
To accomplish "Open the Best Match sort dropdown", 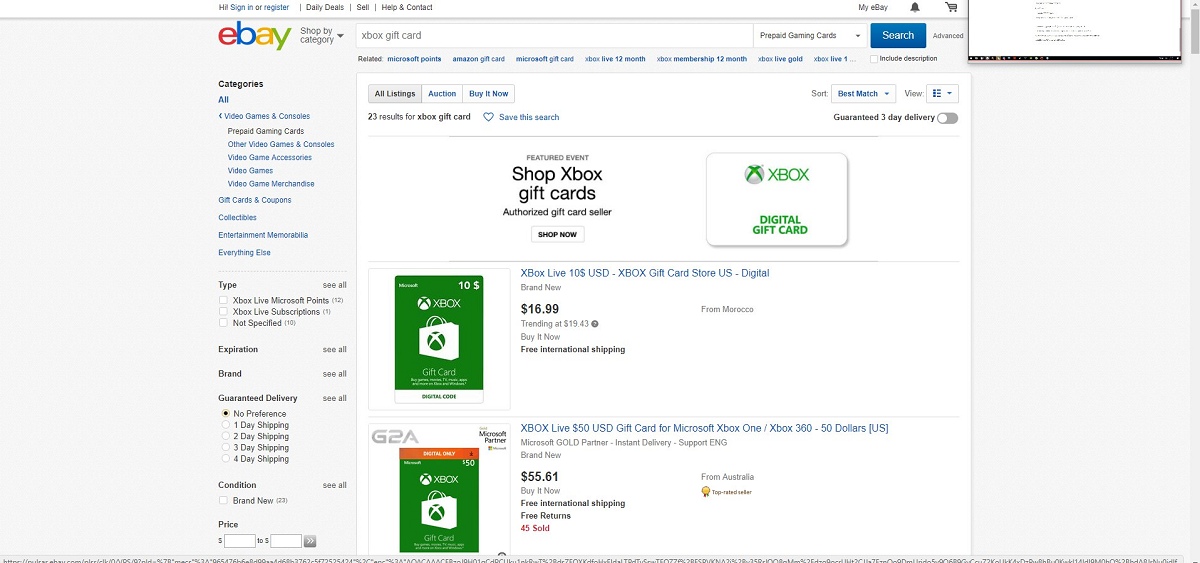I will (x=864, y=93).
